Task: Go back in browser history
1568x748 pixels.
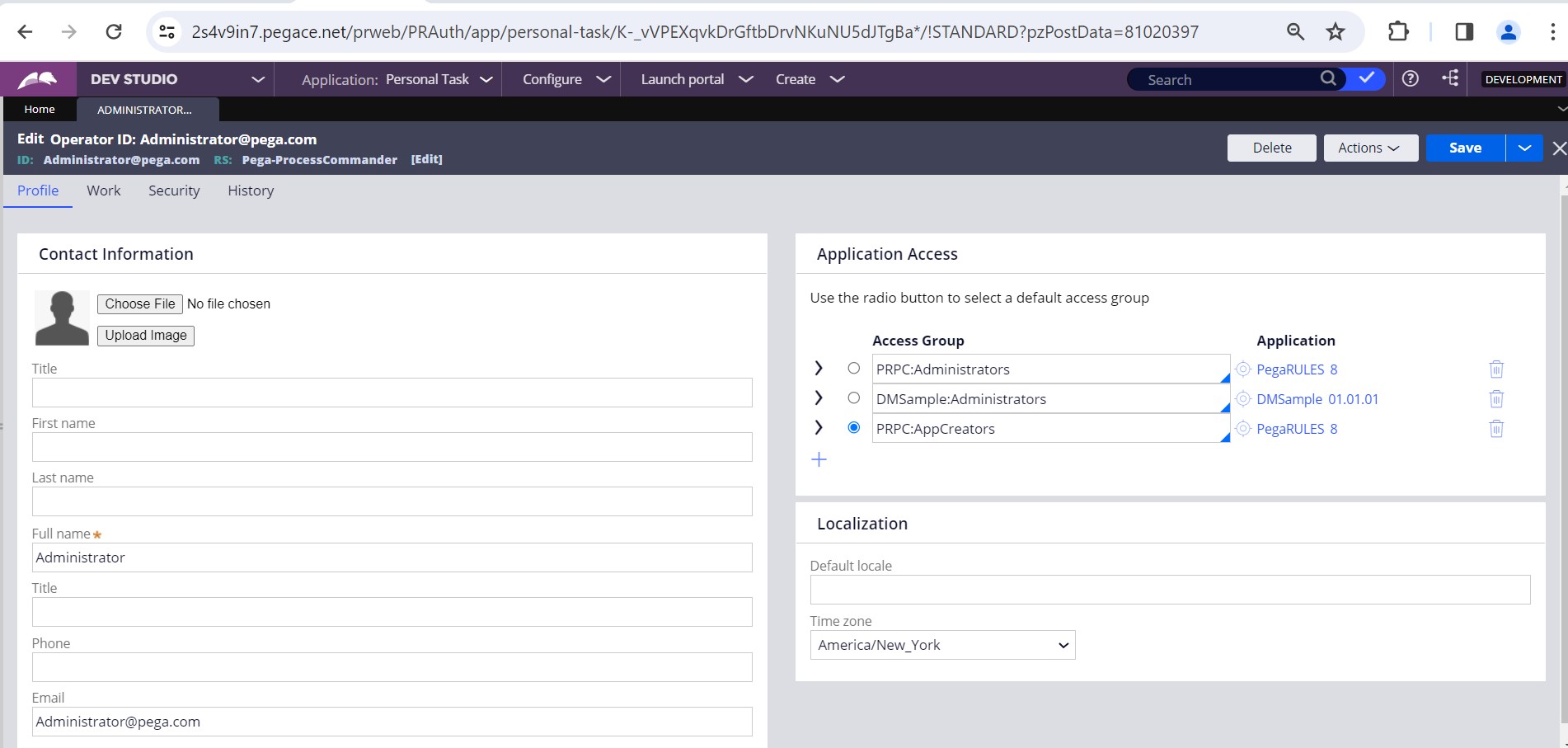Action: pos(26,32)
